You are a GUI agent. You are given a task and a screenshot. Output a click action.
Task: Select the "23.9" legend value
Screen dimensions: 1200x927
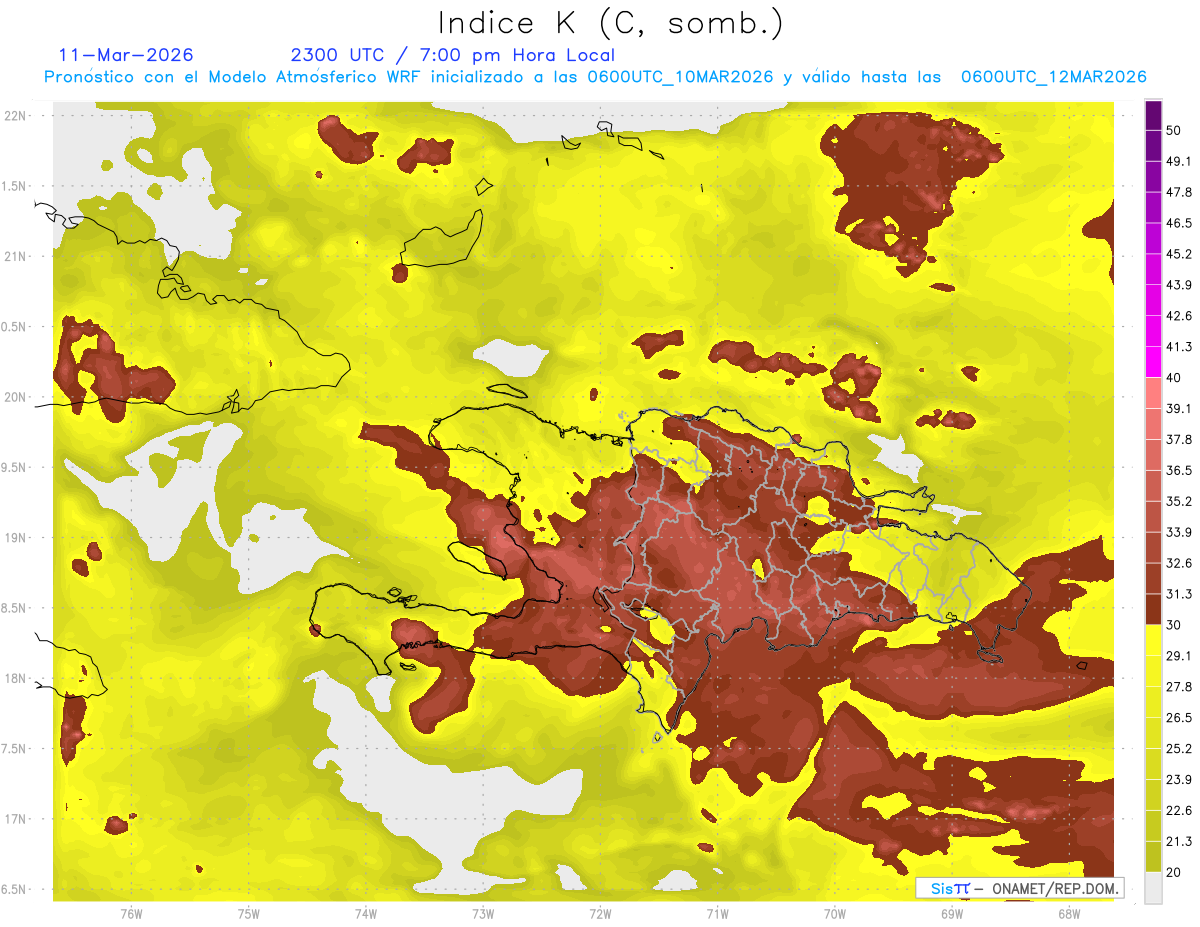coord(1179,780)
